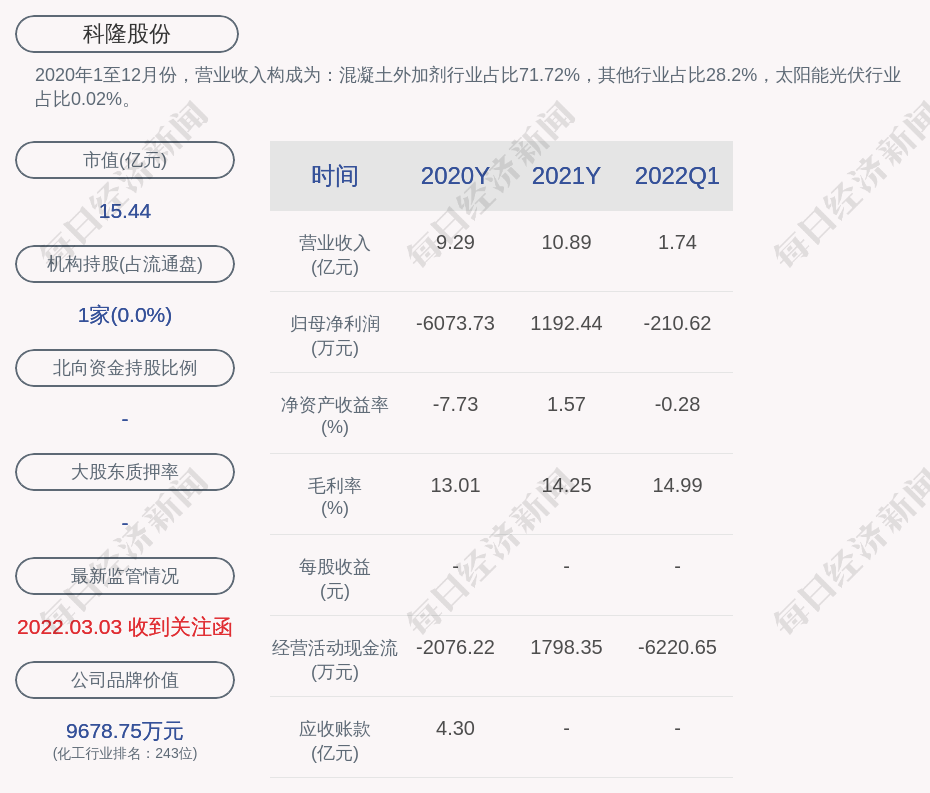Screen dimensions: 930x793
Task: Click the 1798.35 cash flow value
Action: (x=566, y=647)
